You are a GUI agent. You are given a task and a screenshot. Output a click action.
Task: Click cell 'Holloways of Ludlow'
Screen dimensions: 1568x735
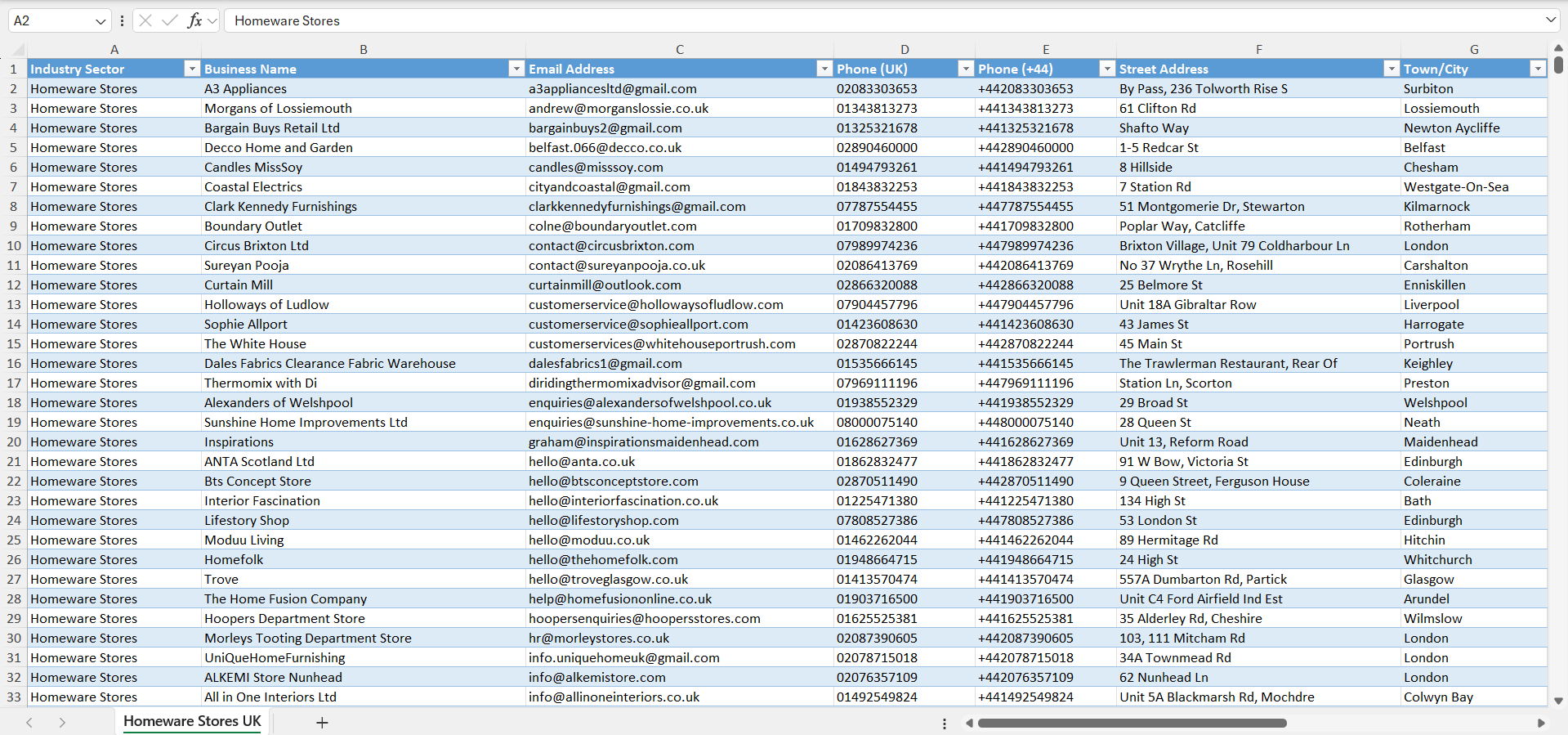pyautogui.click(x=364, y=304)
